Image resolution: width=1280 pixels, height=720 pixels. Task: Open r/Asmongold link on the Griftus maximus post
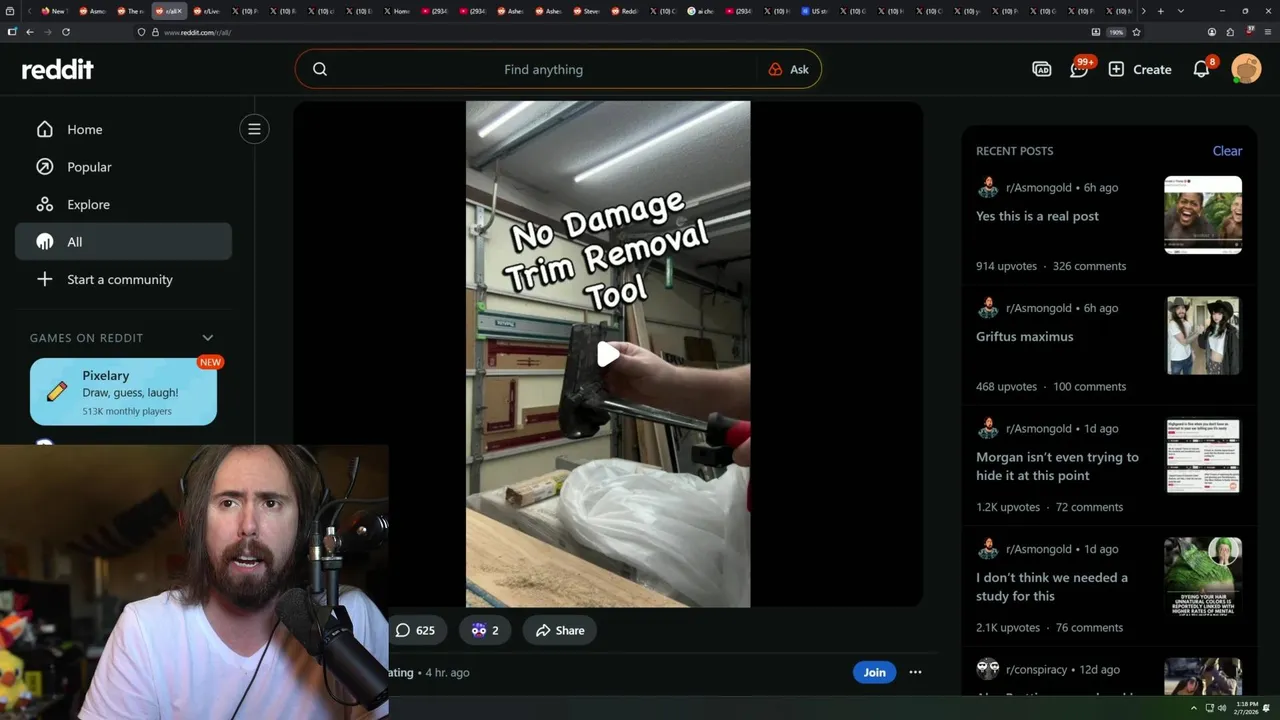click(x=1038, y=308)
